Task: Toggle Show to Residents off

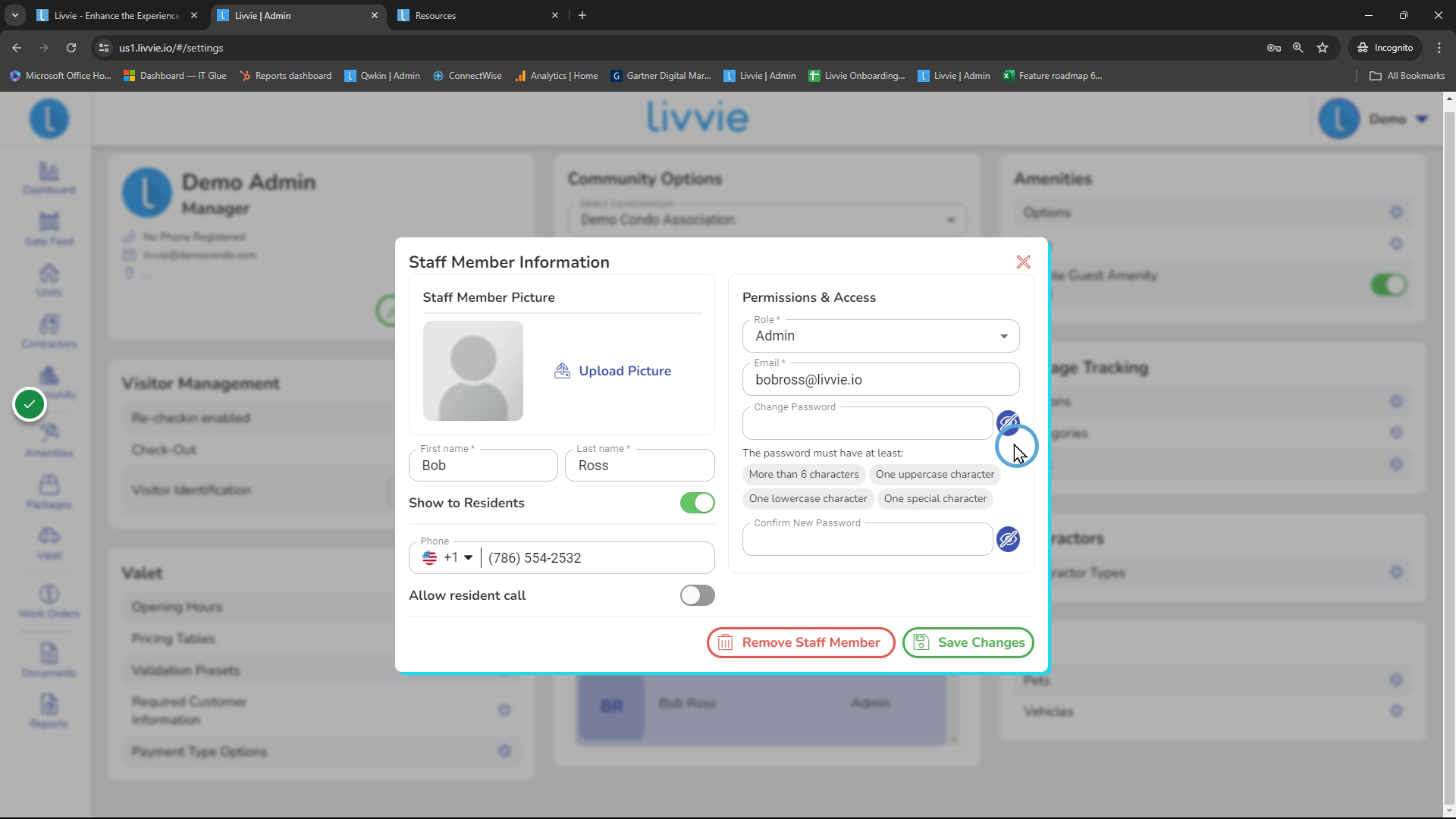Action: pos(697,503)
